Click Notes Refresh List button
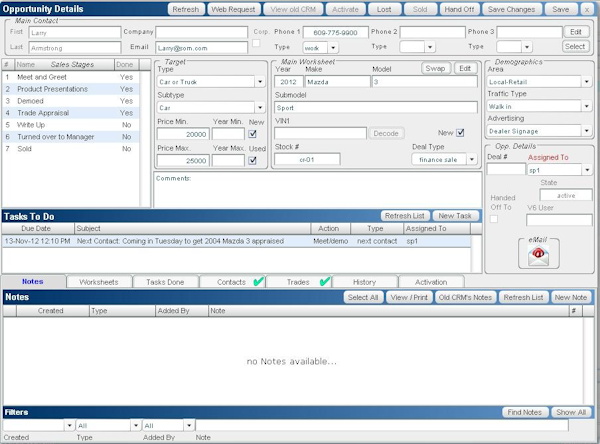The height and width of the screenshot is (444, 600). [x=523, y=297]
